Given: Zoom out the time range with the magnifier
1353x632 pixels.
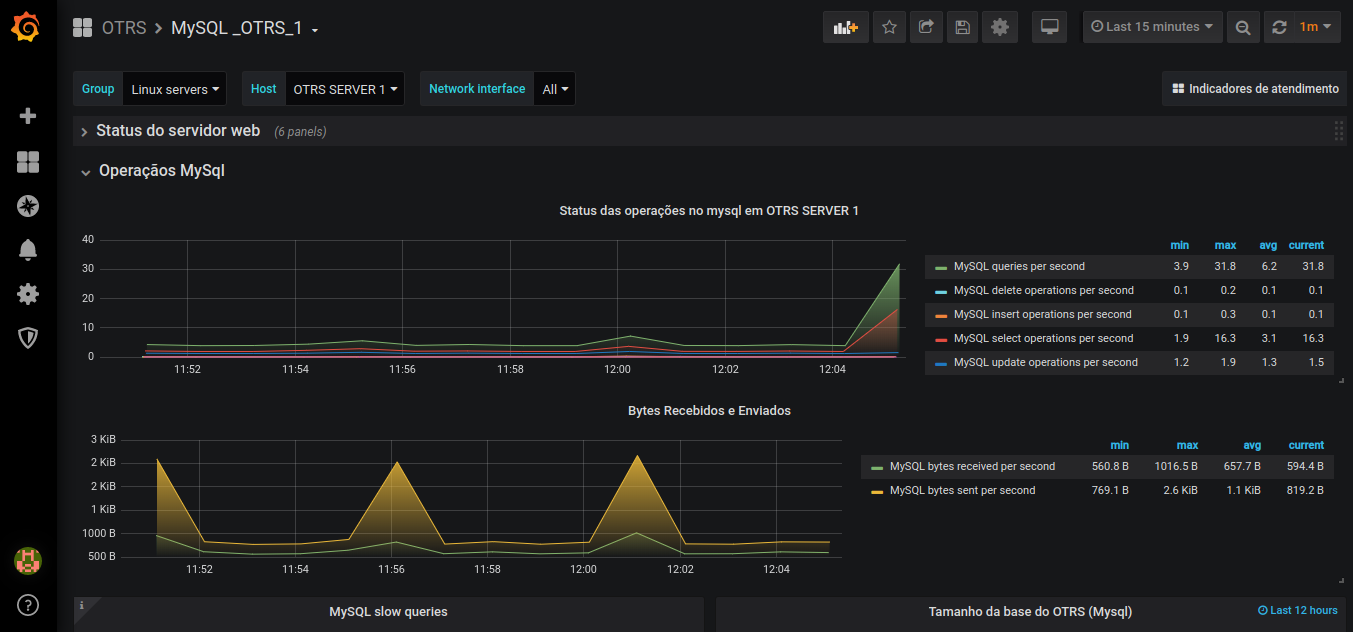Looking at the screenshot, I should coord(1242,27).
